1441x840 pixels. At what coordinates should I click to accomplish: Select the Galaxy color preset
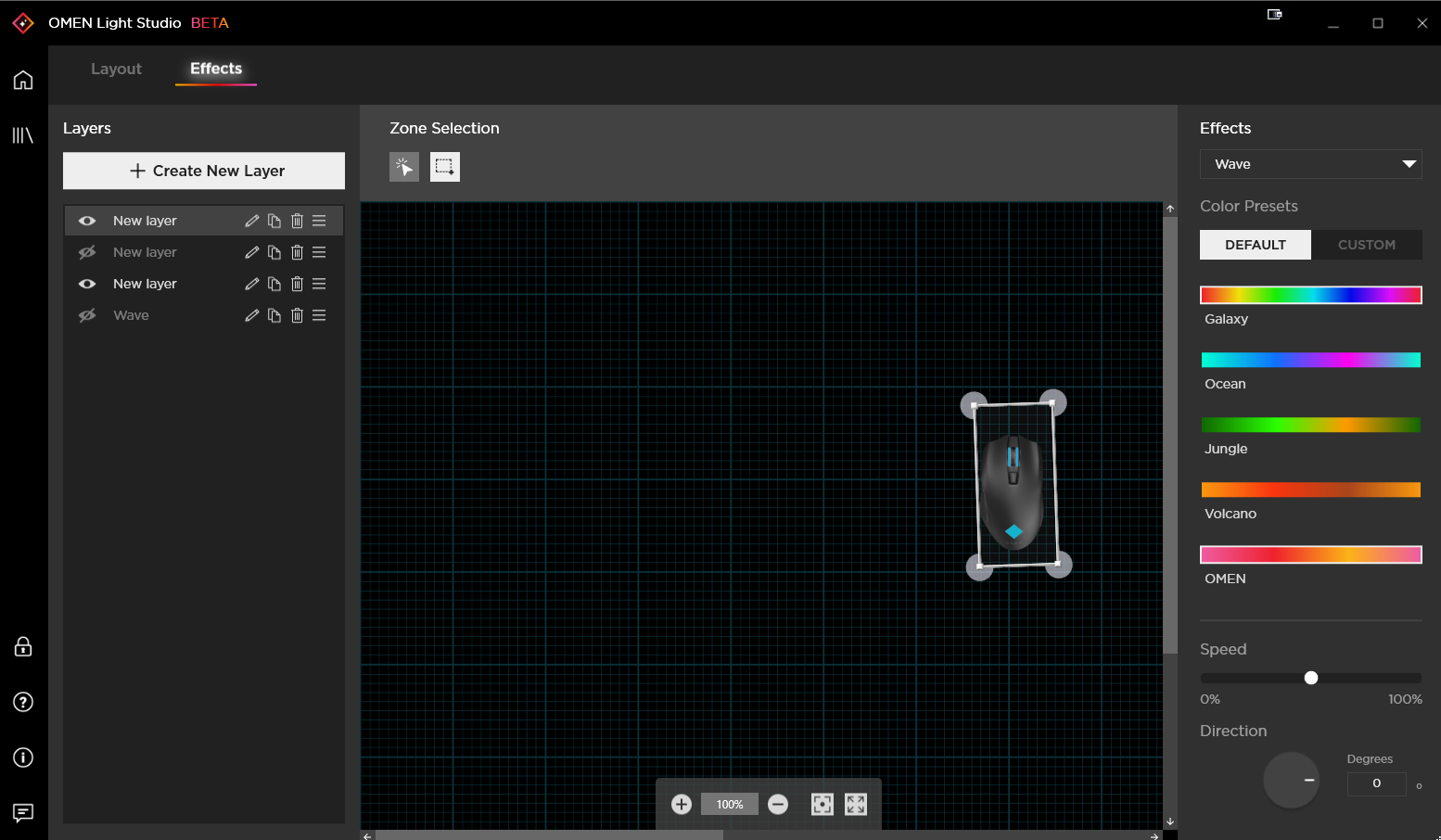coord(1311,295)
